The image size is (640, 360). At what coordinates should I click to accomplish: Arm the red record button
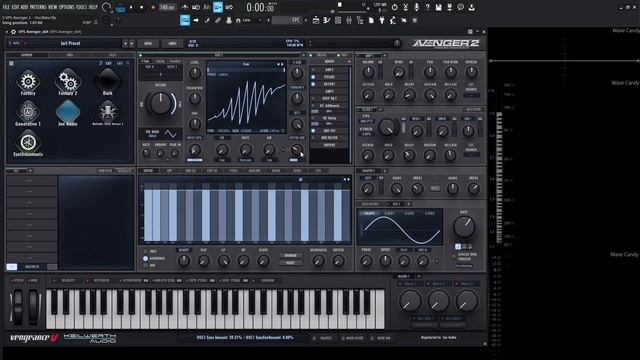[x=153, y=7]
